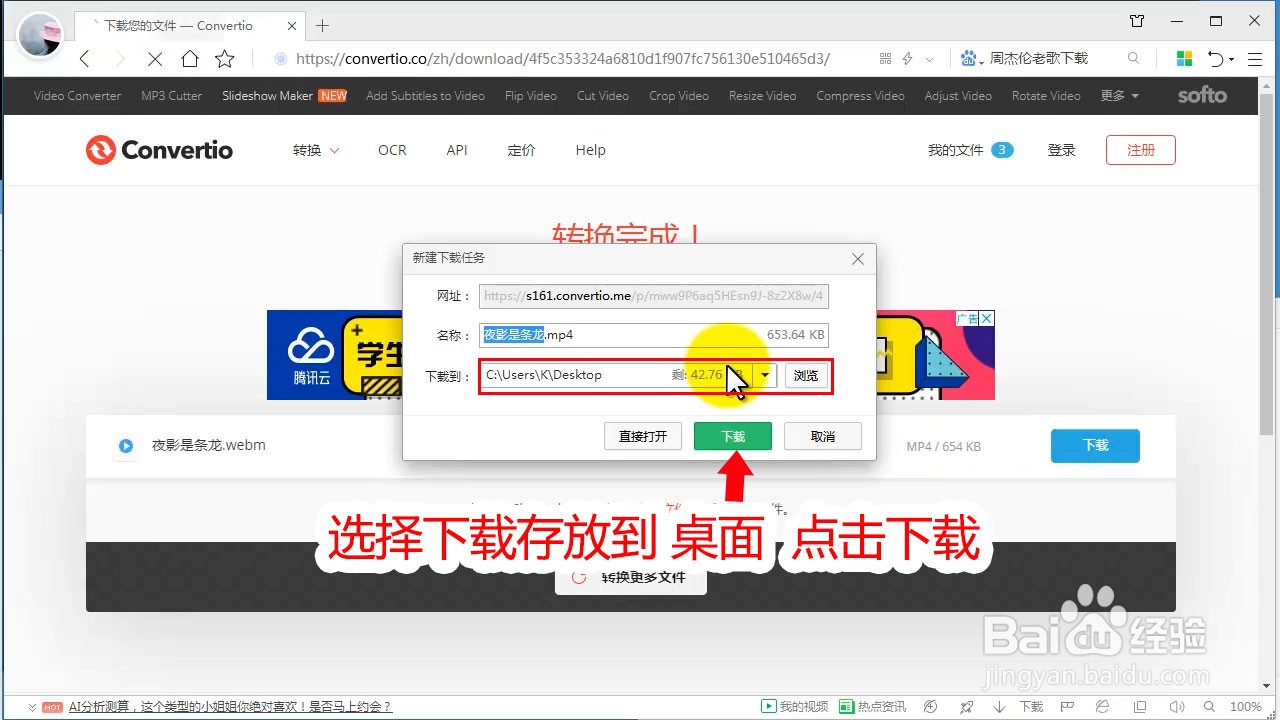1280x720 pixels.
Task: Open the browser hamburger menu
Action: tap(1256, 59)
